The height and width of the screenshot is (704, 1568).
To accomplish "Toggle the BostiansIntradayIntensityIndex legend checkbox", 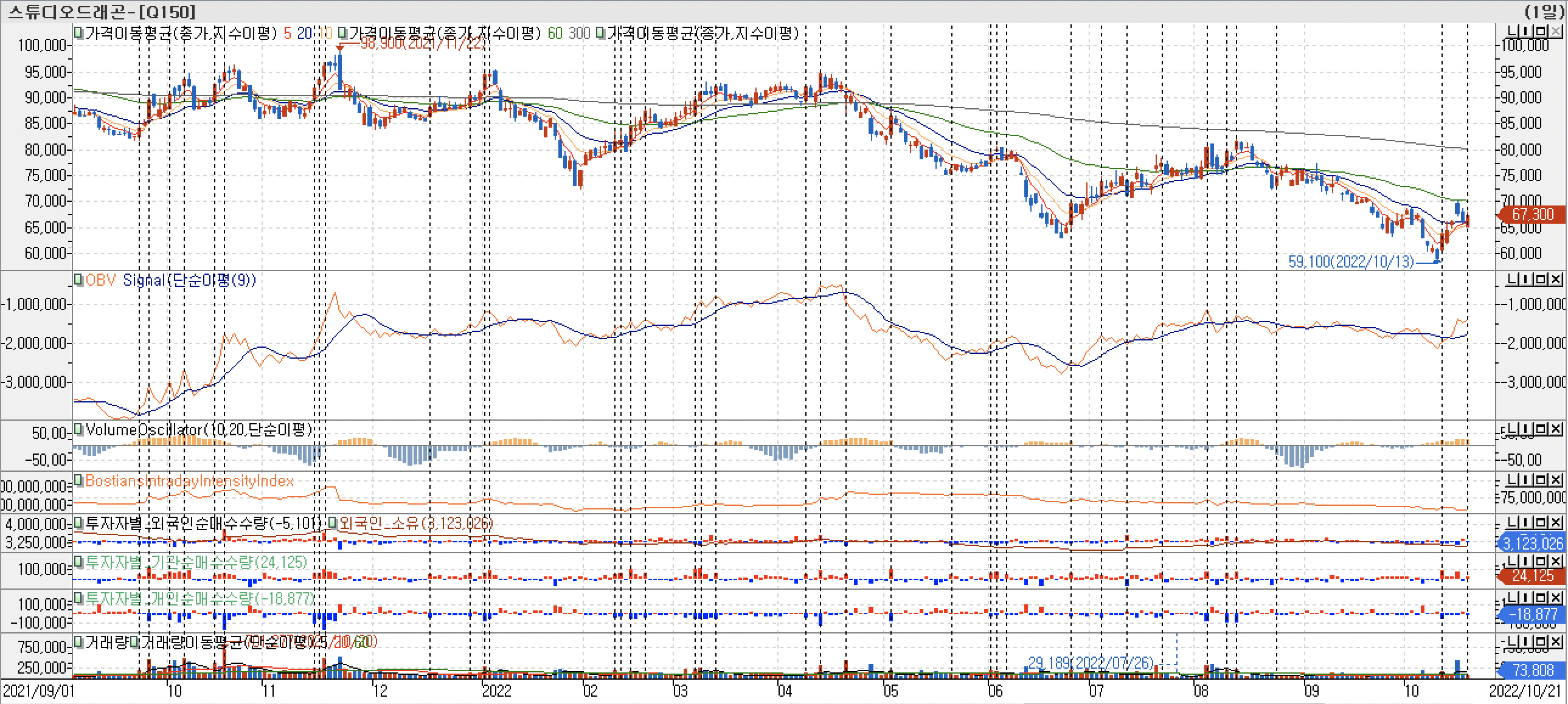I will tap(78, 481).
